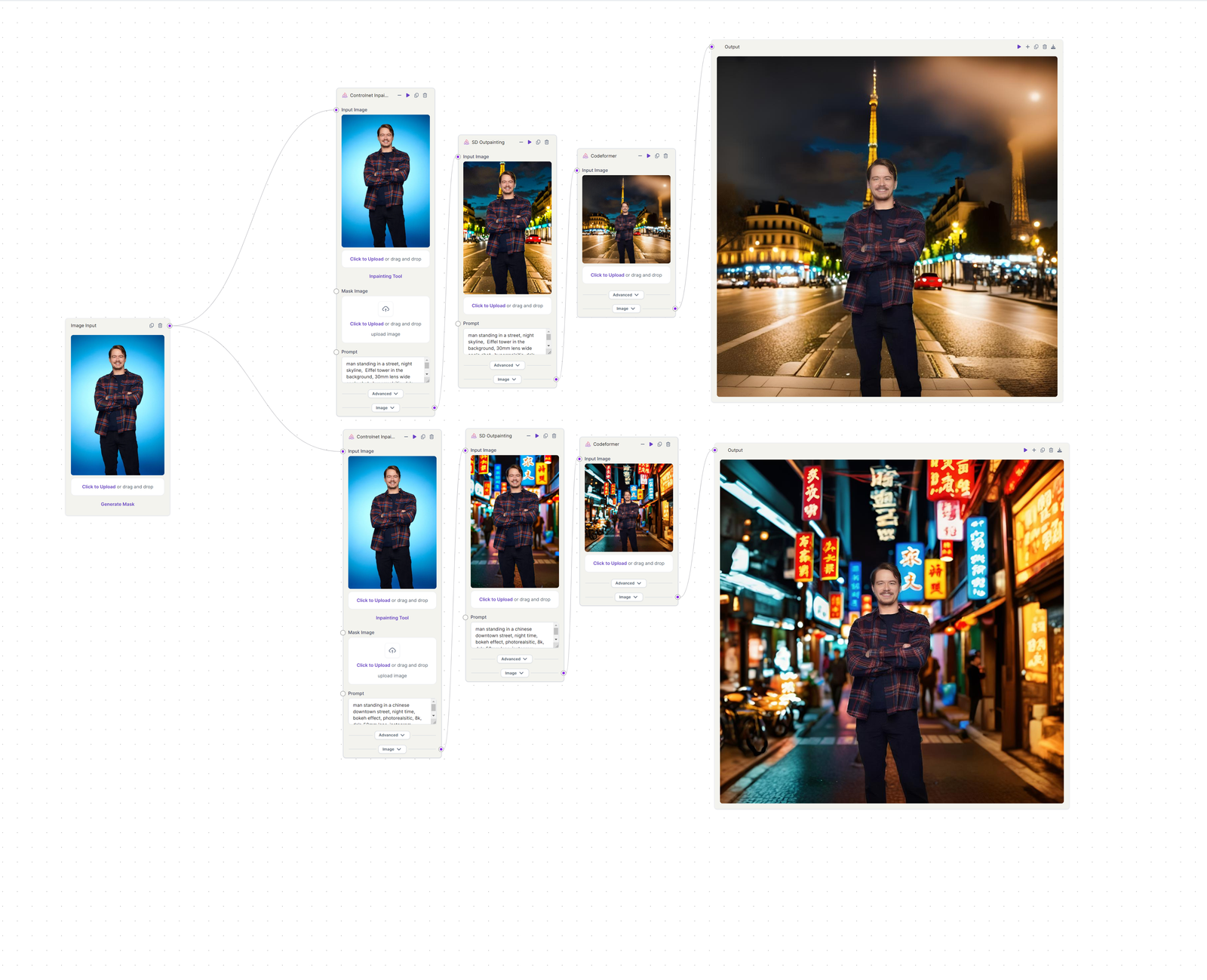Delete the top Codeformer node

click(665, 155)
